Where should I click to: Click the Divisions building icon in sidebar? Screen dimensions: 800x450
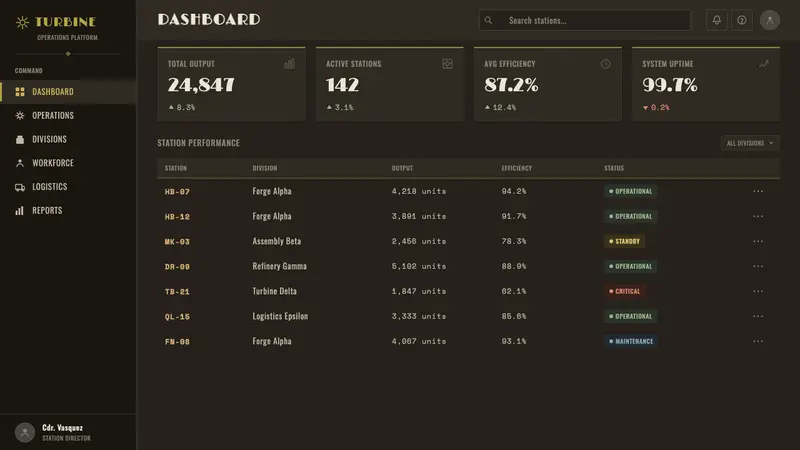[20, 139]
